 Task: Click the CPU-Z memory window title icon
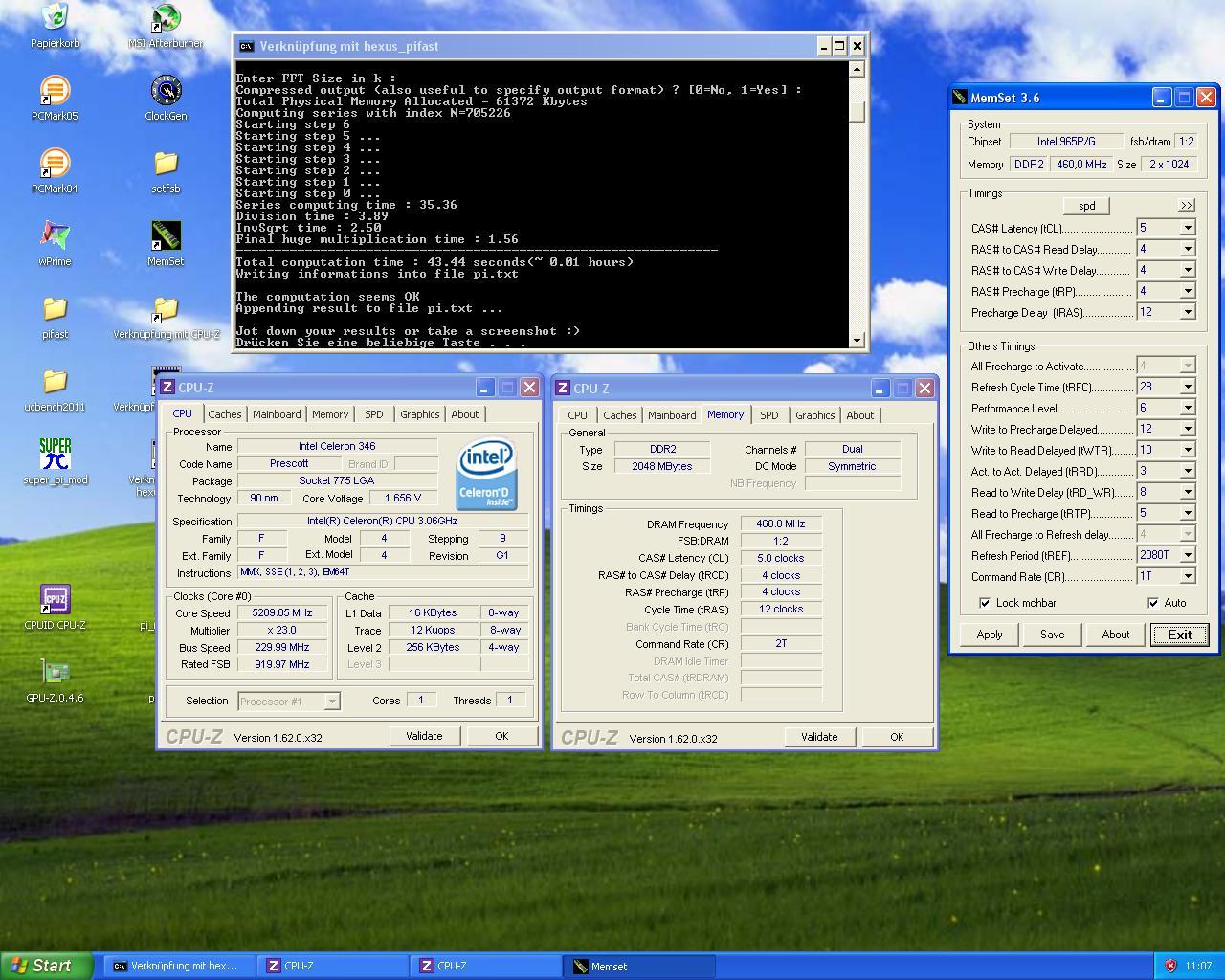[563, 388]
